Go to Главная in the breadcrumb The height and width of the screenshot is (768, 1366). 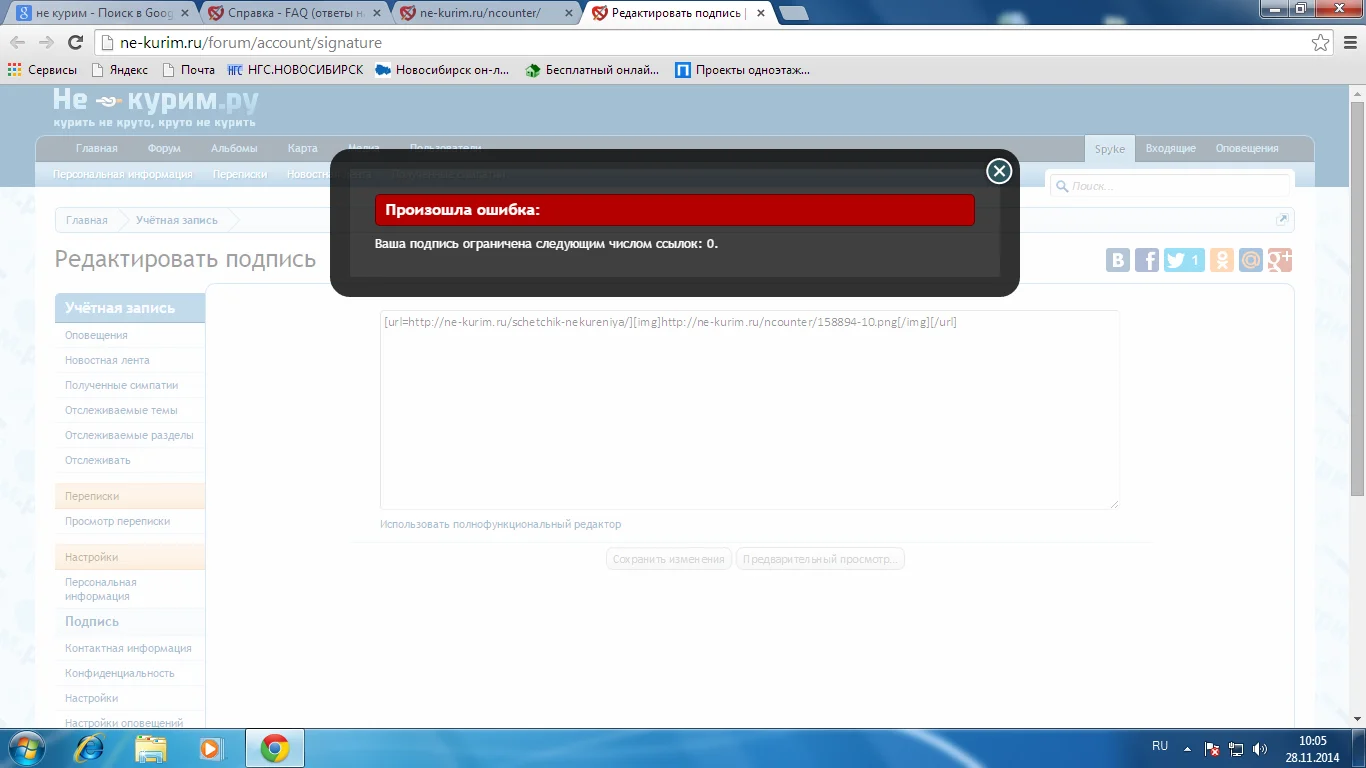coord(87,220)
